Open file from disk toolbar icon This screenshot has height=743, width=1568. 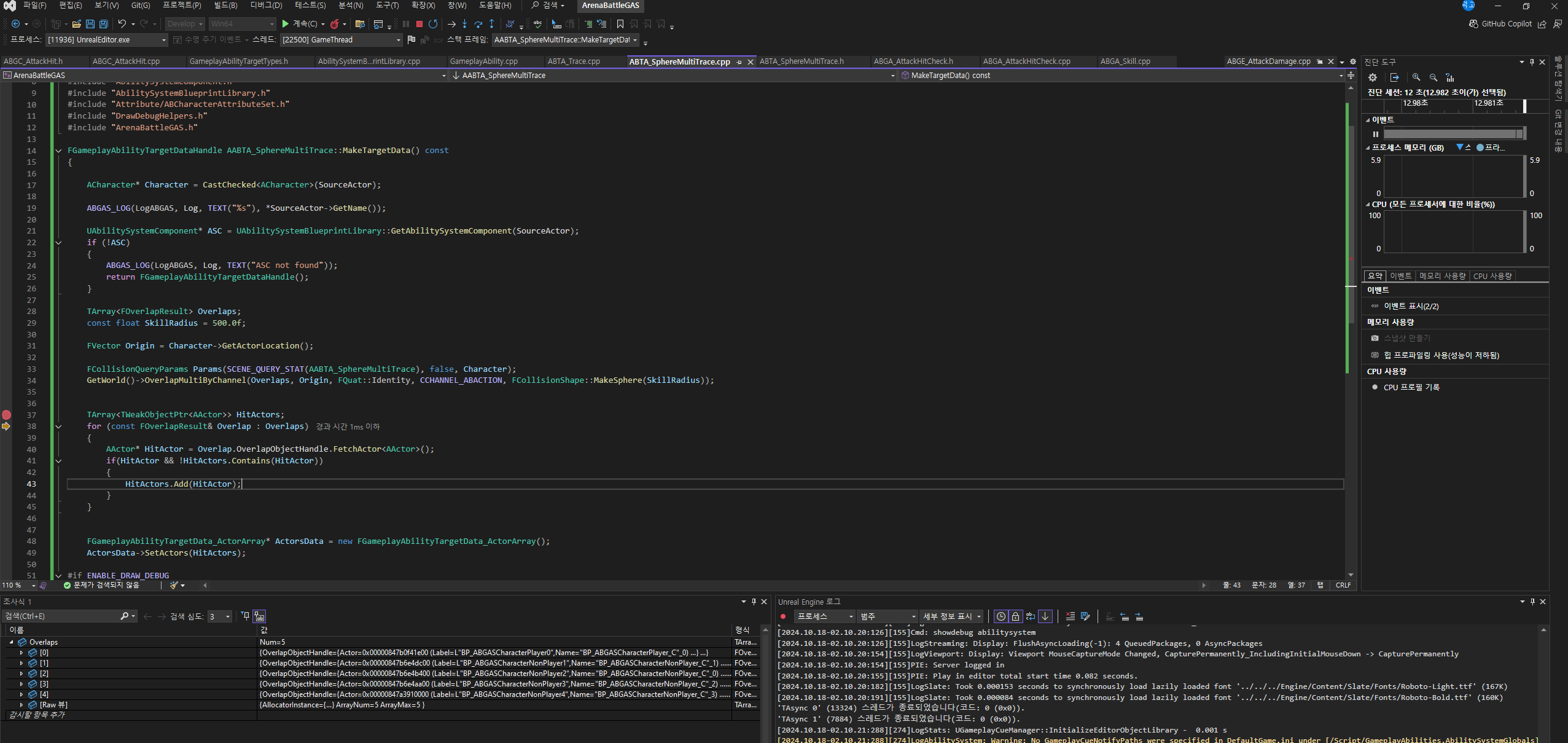pos(77,24)
